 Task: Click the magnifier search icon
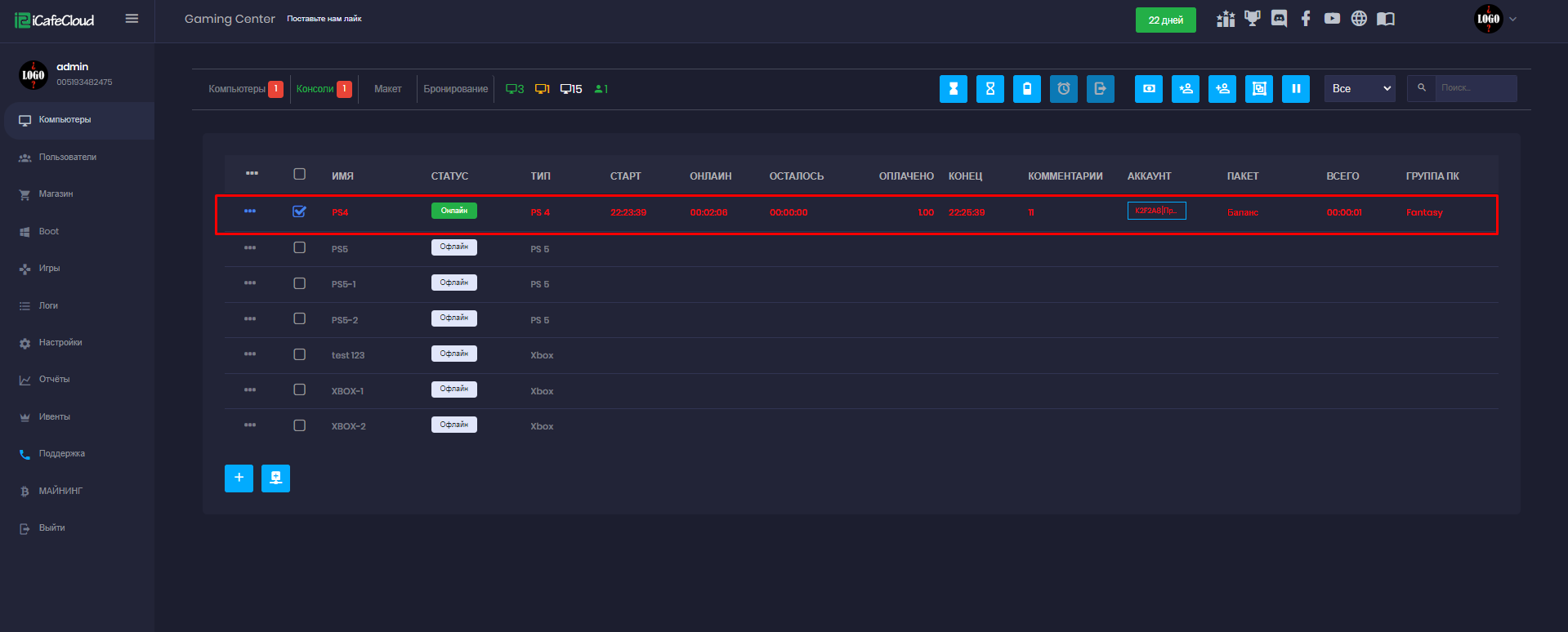click(x=1422, y=88)
